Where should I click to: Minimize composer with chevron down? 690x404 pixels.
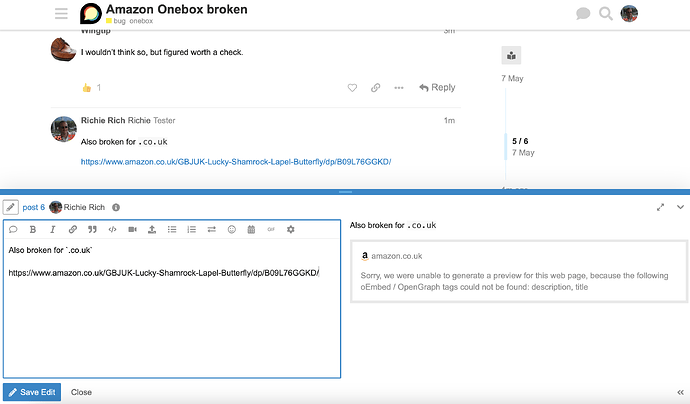[x=680, y=207]
